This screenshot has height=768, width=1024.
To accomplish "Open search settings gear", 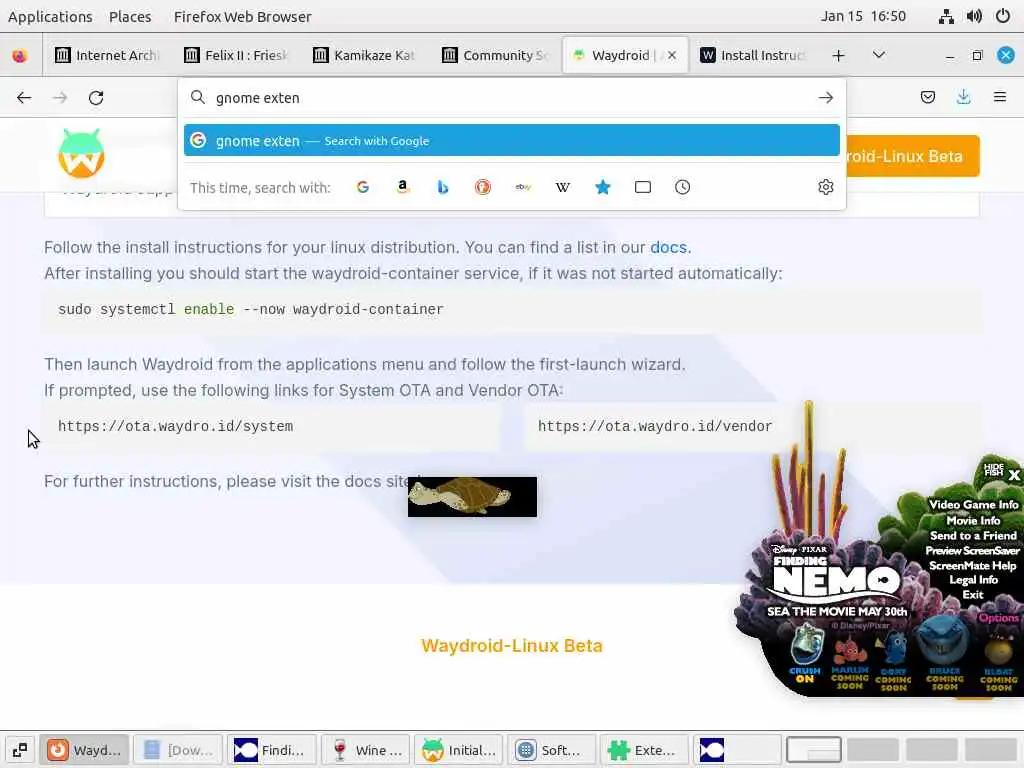I will pos(825,187).
